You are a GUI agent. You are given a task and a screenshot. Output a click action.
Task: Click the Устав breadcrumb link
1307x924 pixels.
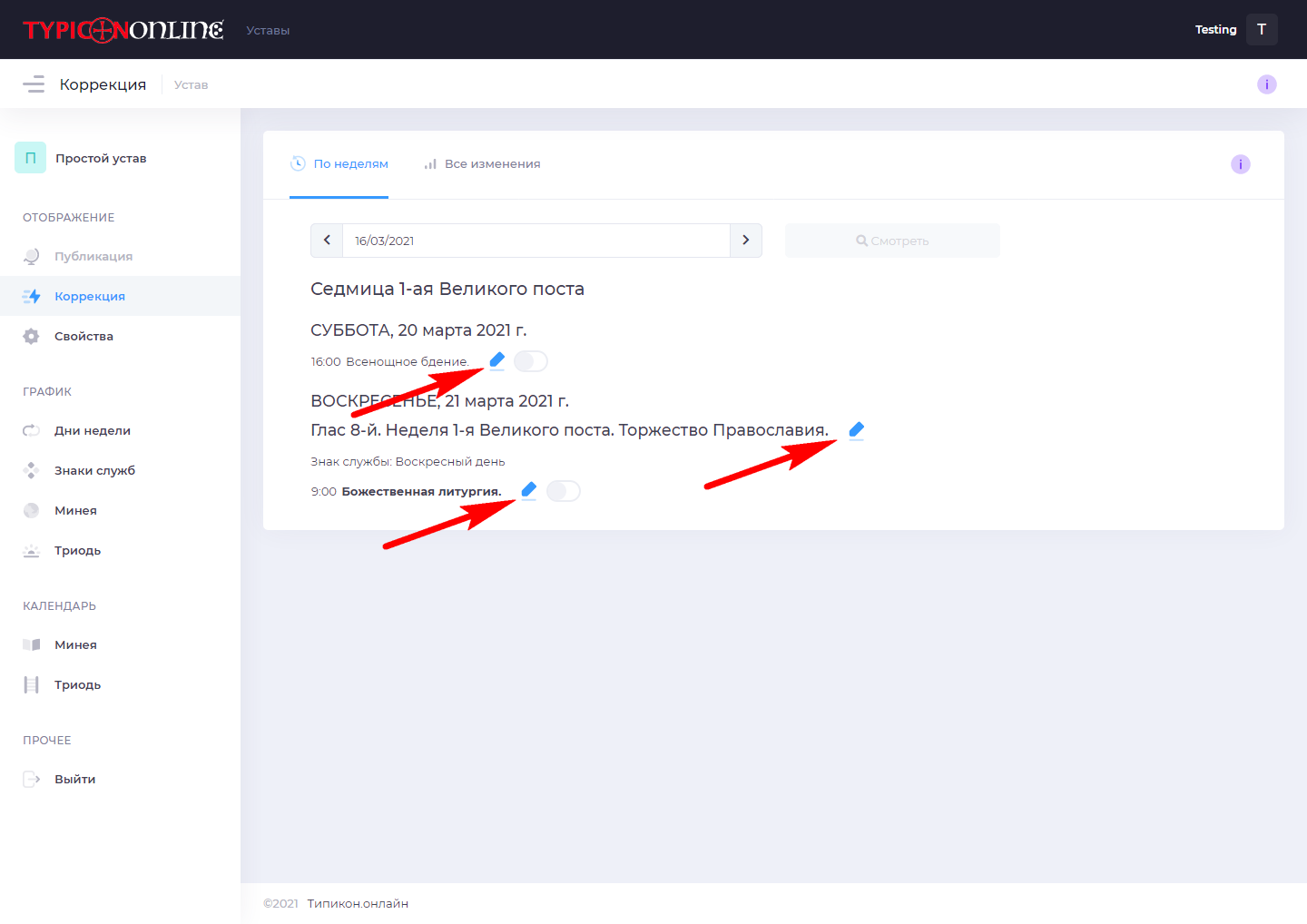tap(191, 84)
